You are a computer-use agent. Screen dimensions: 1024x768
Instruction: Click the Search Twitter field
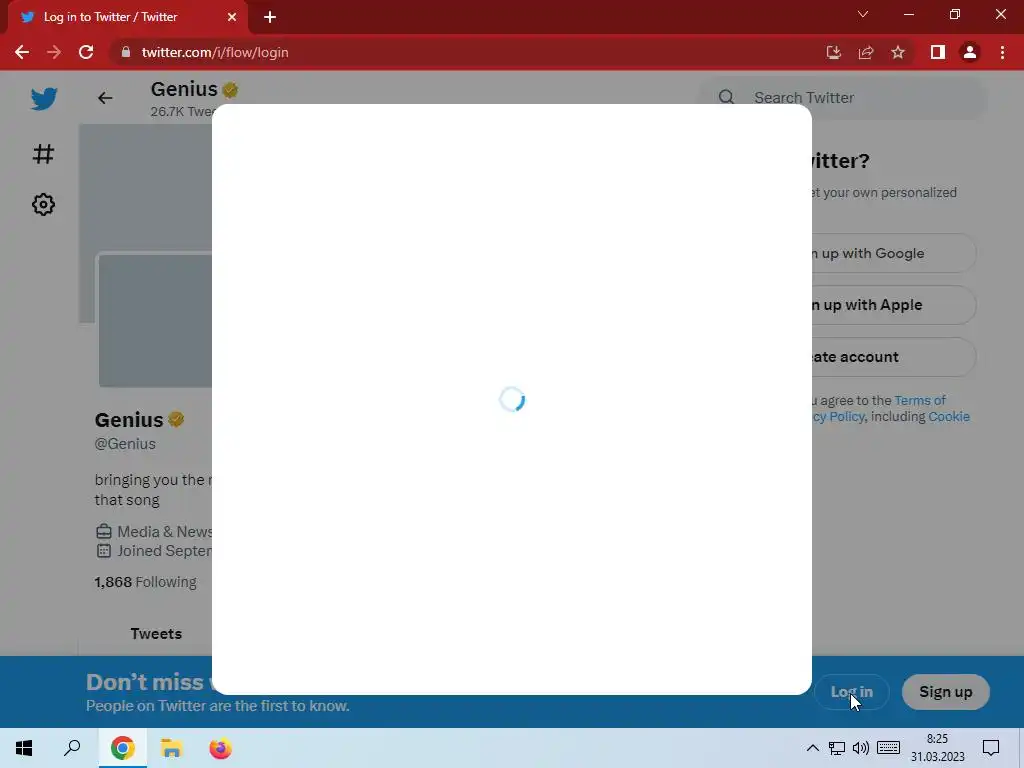pyautogui.click(x=842, y=98)
